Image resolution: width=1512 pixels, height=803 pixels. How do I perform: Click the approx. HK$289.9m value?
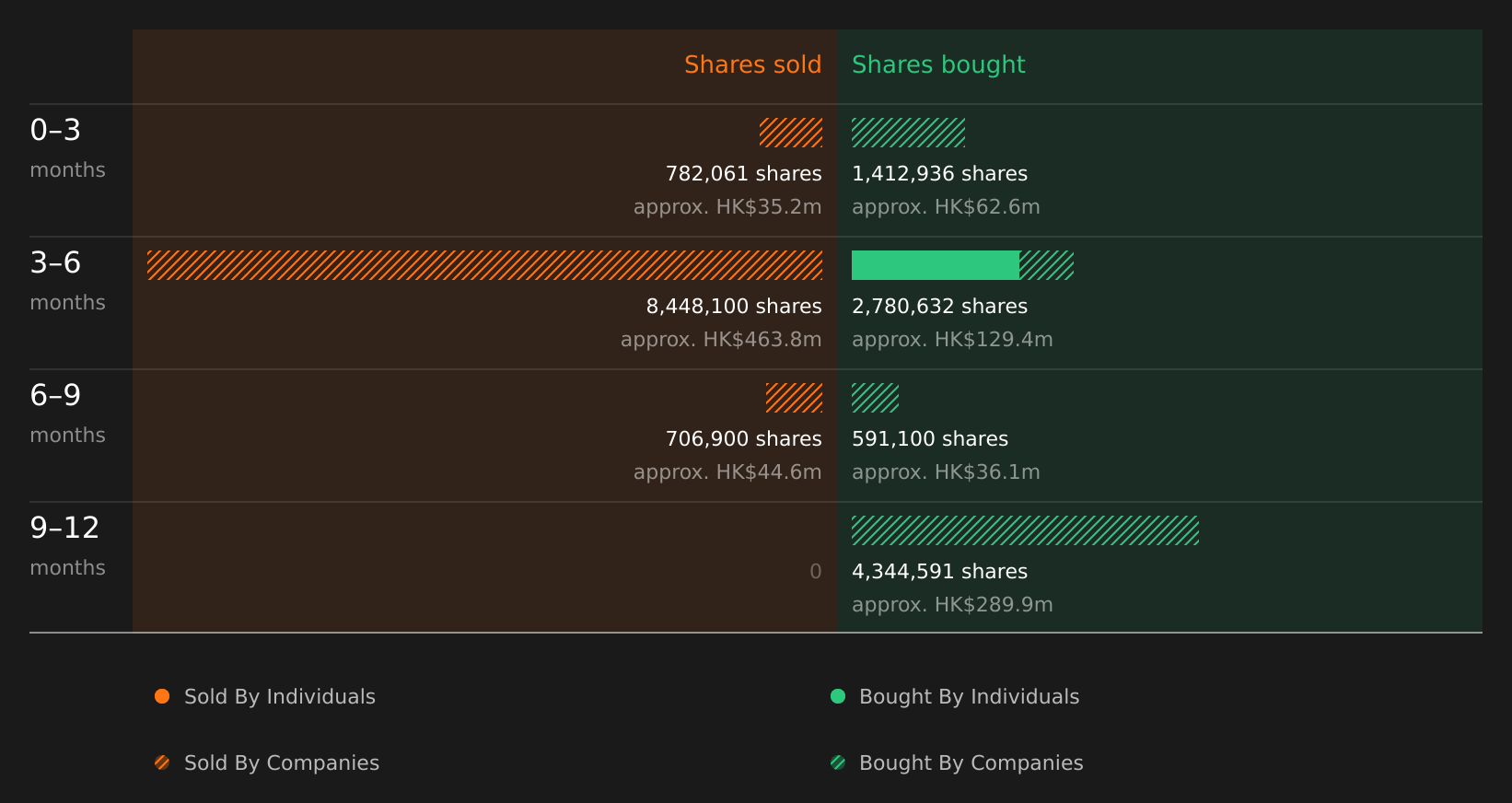click(952, 604)
